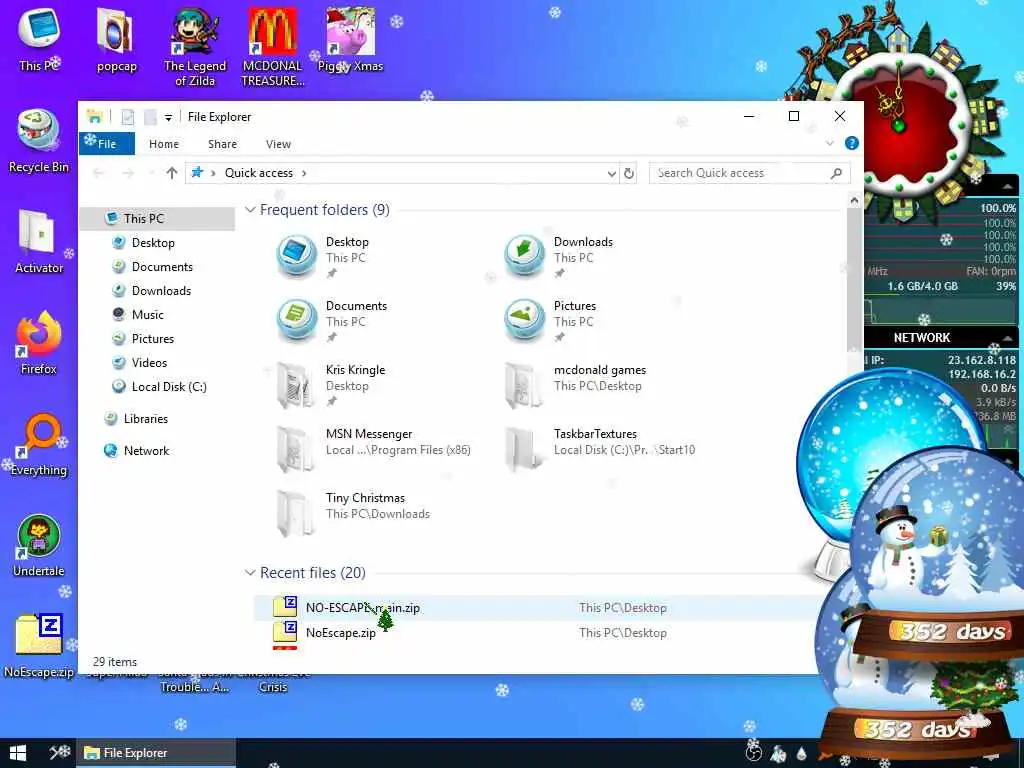
Task: Click the Properties quick access toolbar icon
Action: 128,117
